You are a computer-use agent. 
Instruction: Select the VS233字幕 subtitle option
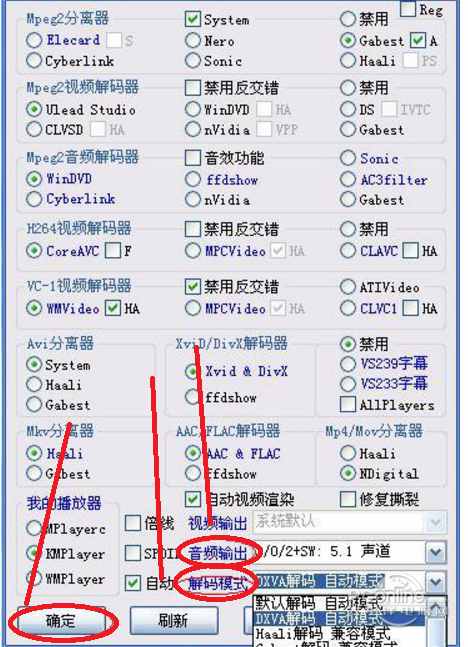click(x=348, y=384)
